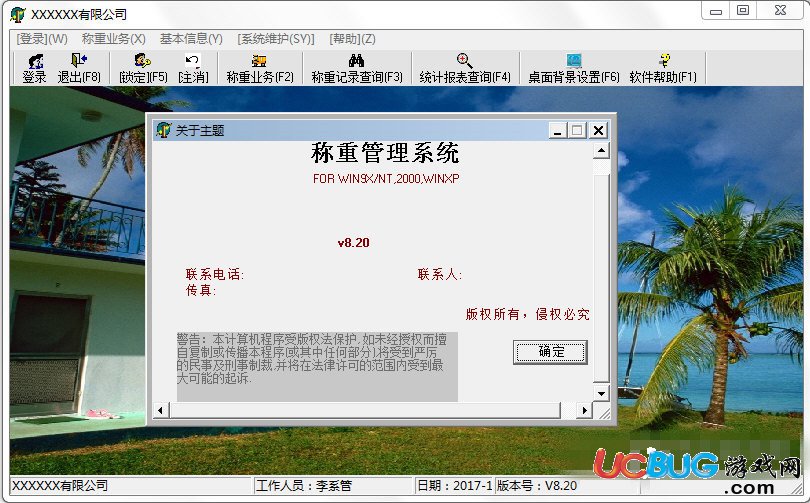Minimize the main XXXXXX有限公司 window
Viewport: 810px width, 503px height.
[x=715, y=11]
